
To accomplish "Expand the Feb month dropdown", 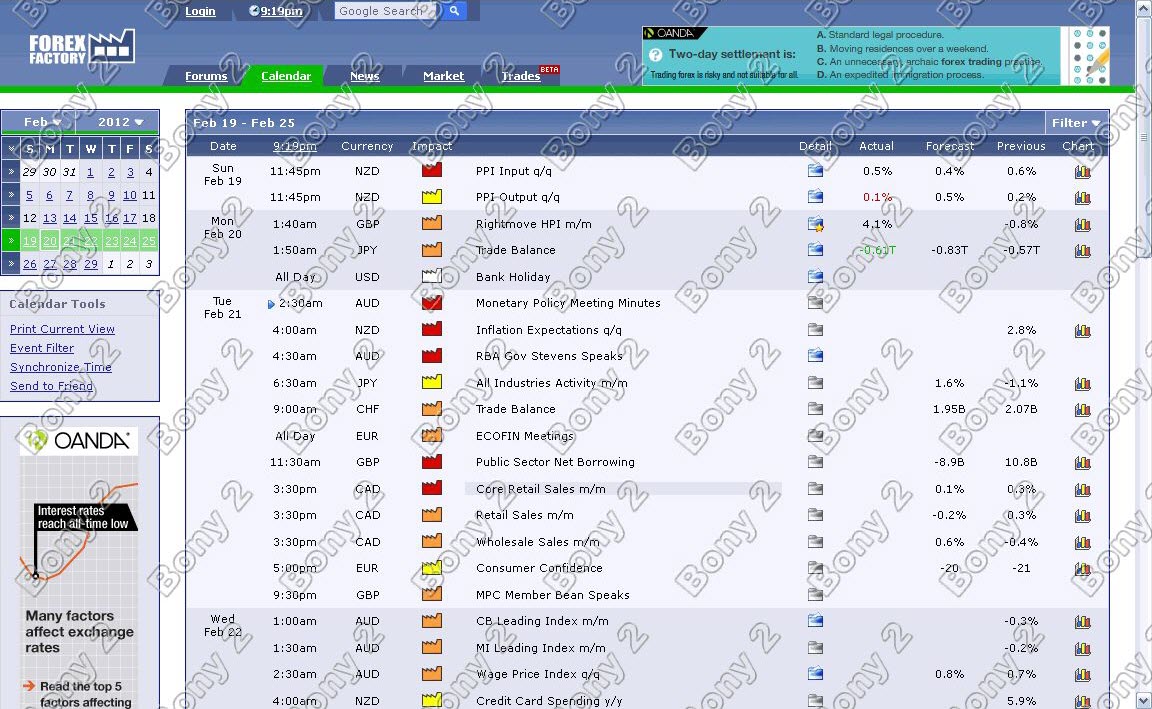I will (42, 122).
